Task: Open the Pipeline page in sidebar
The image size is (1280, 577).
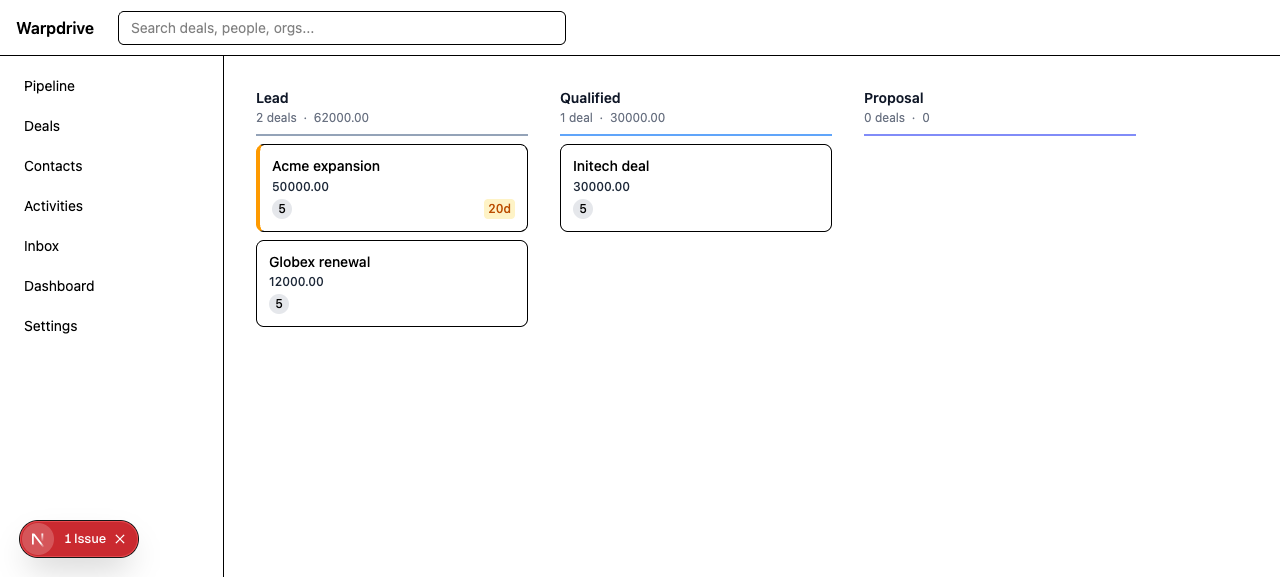Action: [x=50, y=86]
